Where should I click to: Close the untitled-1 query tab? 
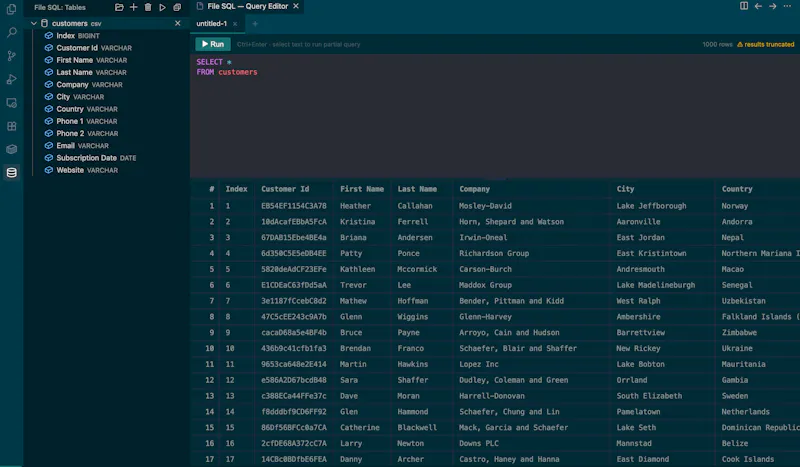235,24
